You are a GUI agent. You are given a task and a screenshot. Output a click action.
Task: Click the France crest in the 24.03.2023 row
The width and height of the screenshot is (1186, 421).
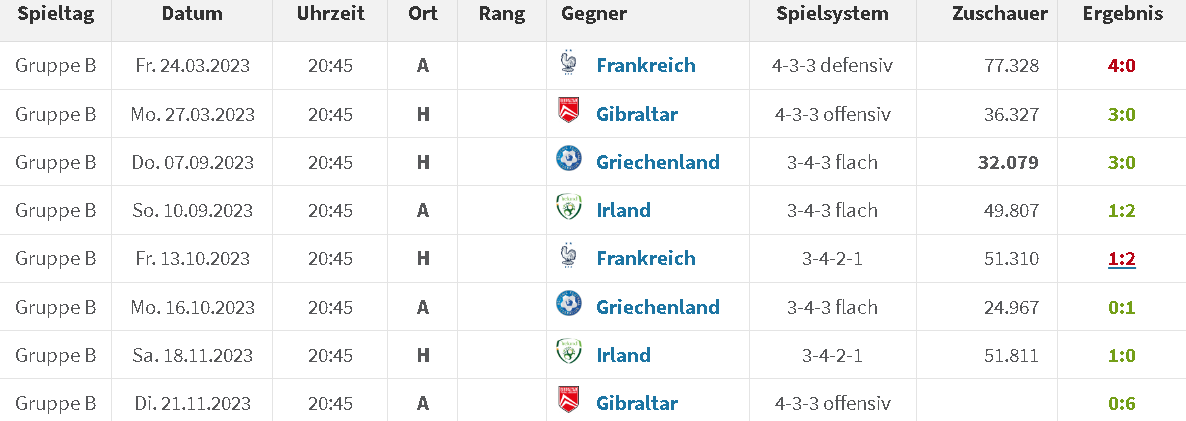click(568, 64)
